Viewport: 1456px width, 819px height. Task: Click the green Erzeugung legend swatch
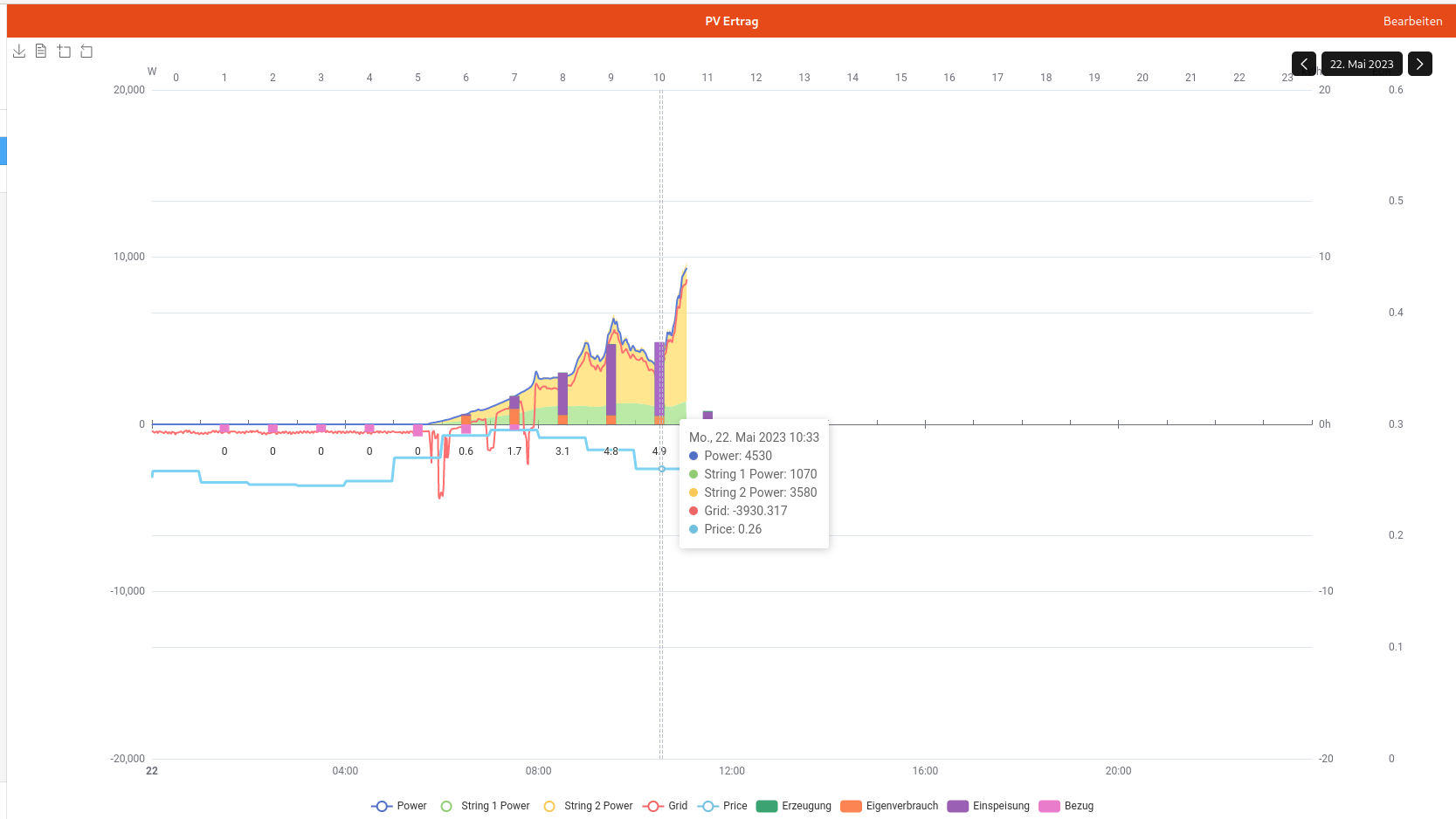[x=767, y=806]
